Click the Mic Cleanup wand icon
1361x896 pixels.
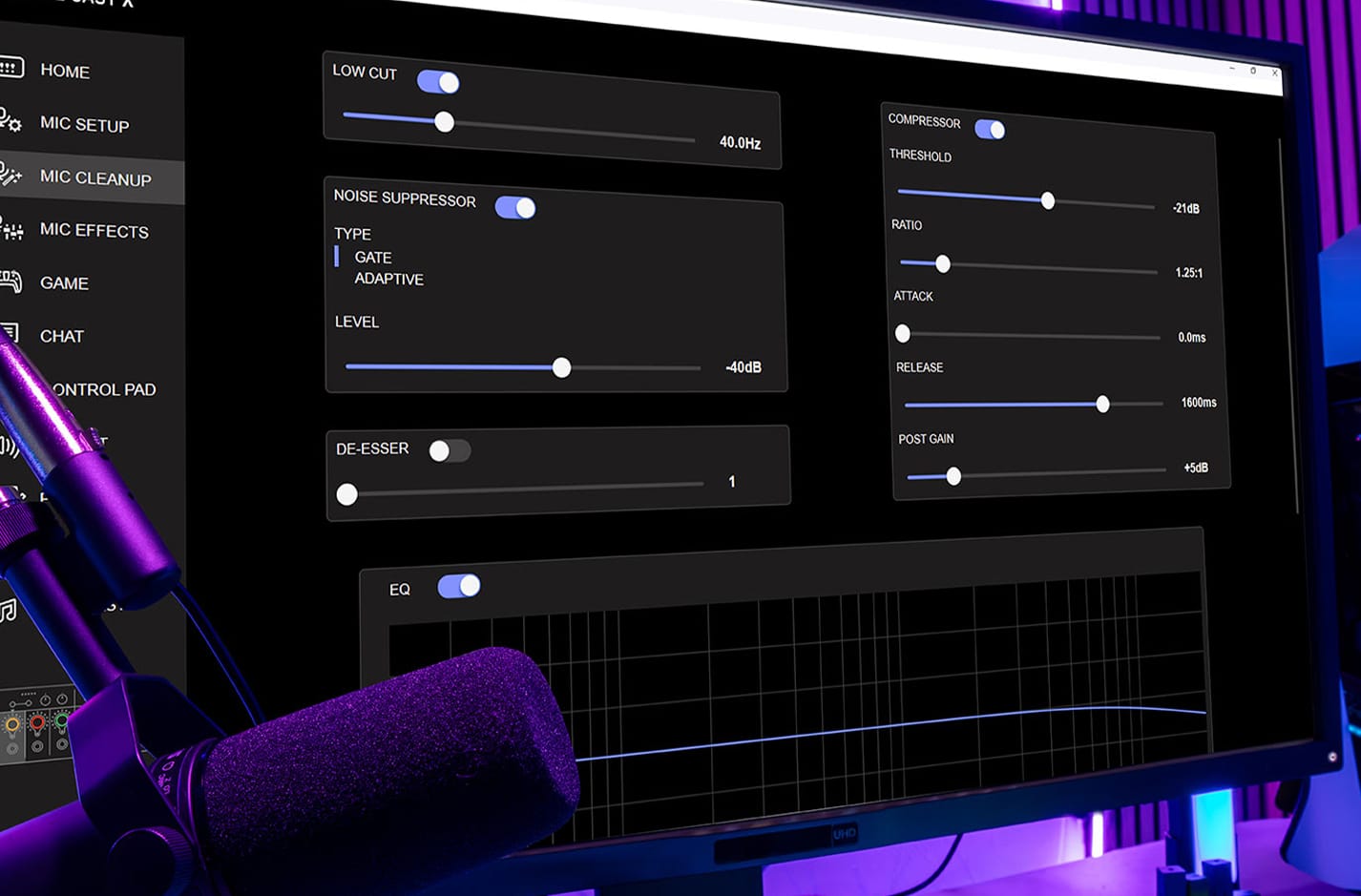10,174
